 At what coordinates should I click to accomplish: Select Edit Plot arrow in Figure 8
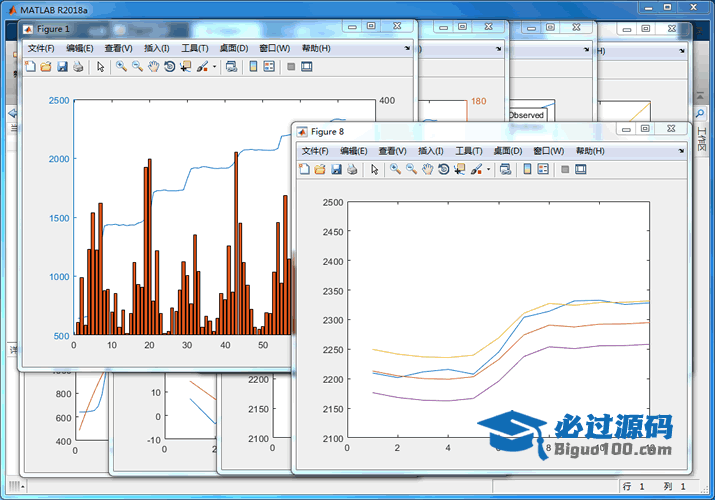point(374,169)
